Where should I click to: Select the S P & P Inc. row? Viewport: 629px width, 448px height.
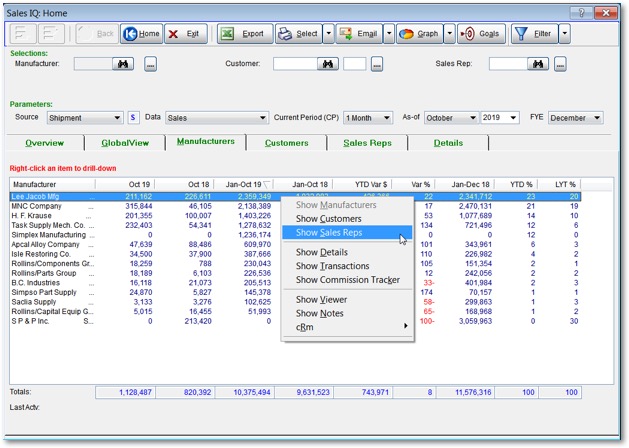point(295,321)
